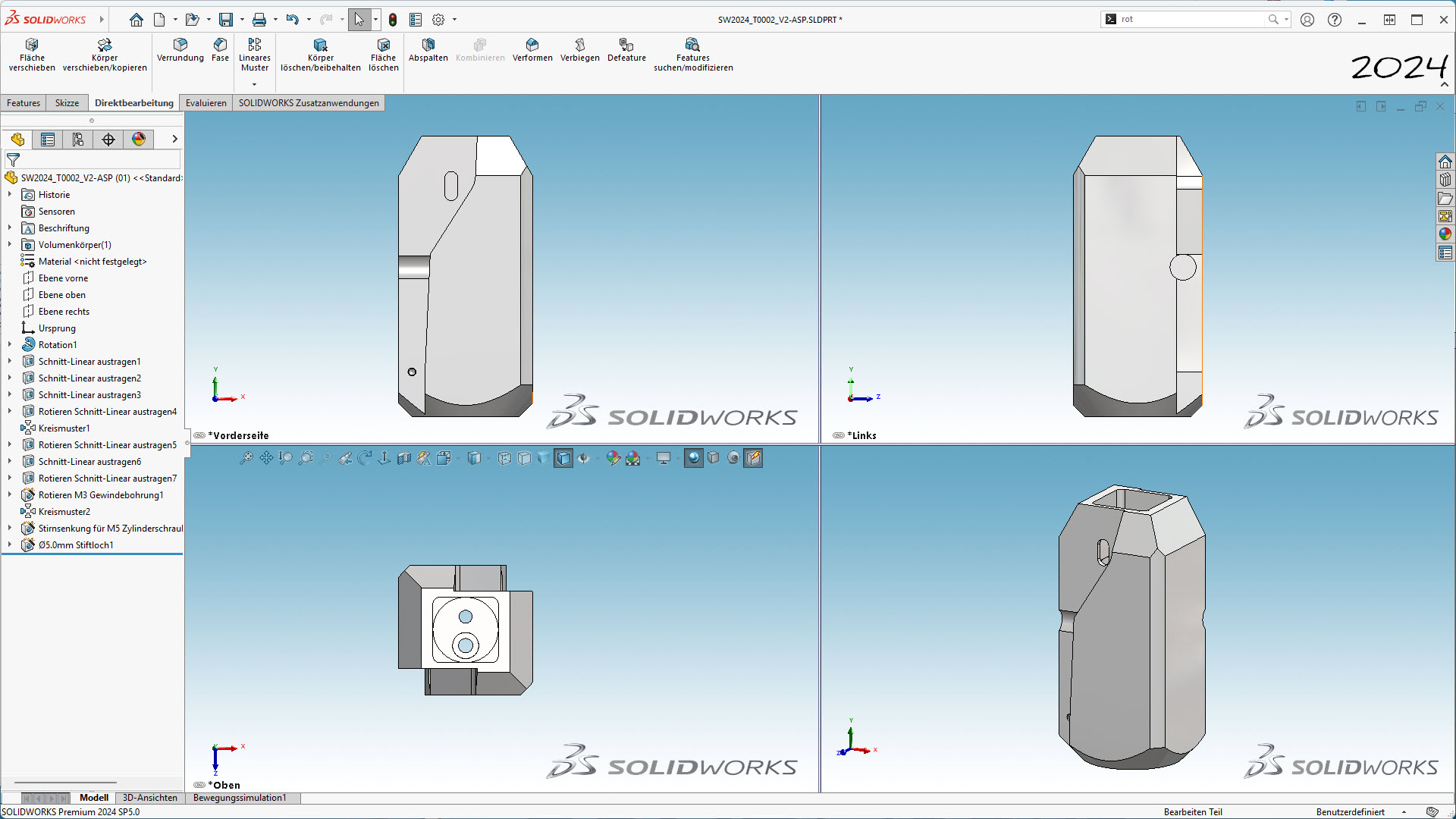The width and height of the screenshot is (1456, 819).
Task: Select the Verformen deform tool
Action: point(532,49)
